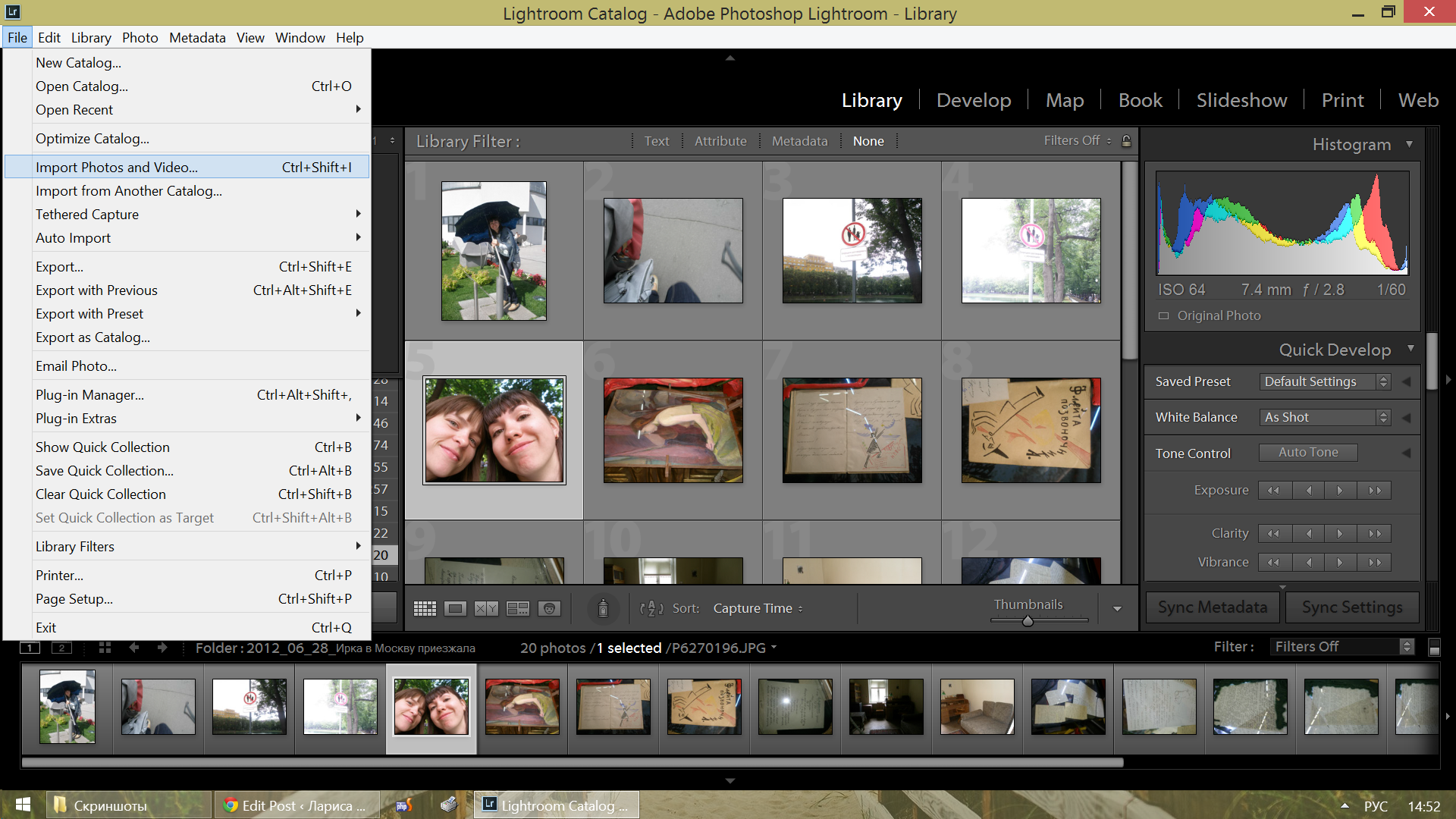Open Filters Off dropdown in Library Filter
The width and height of the screenshot is (1456, 819).
coord(1078,141)
